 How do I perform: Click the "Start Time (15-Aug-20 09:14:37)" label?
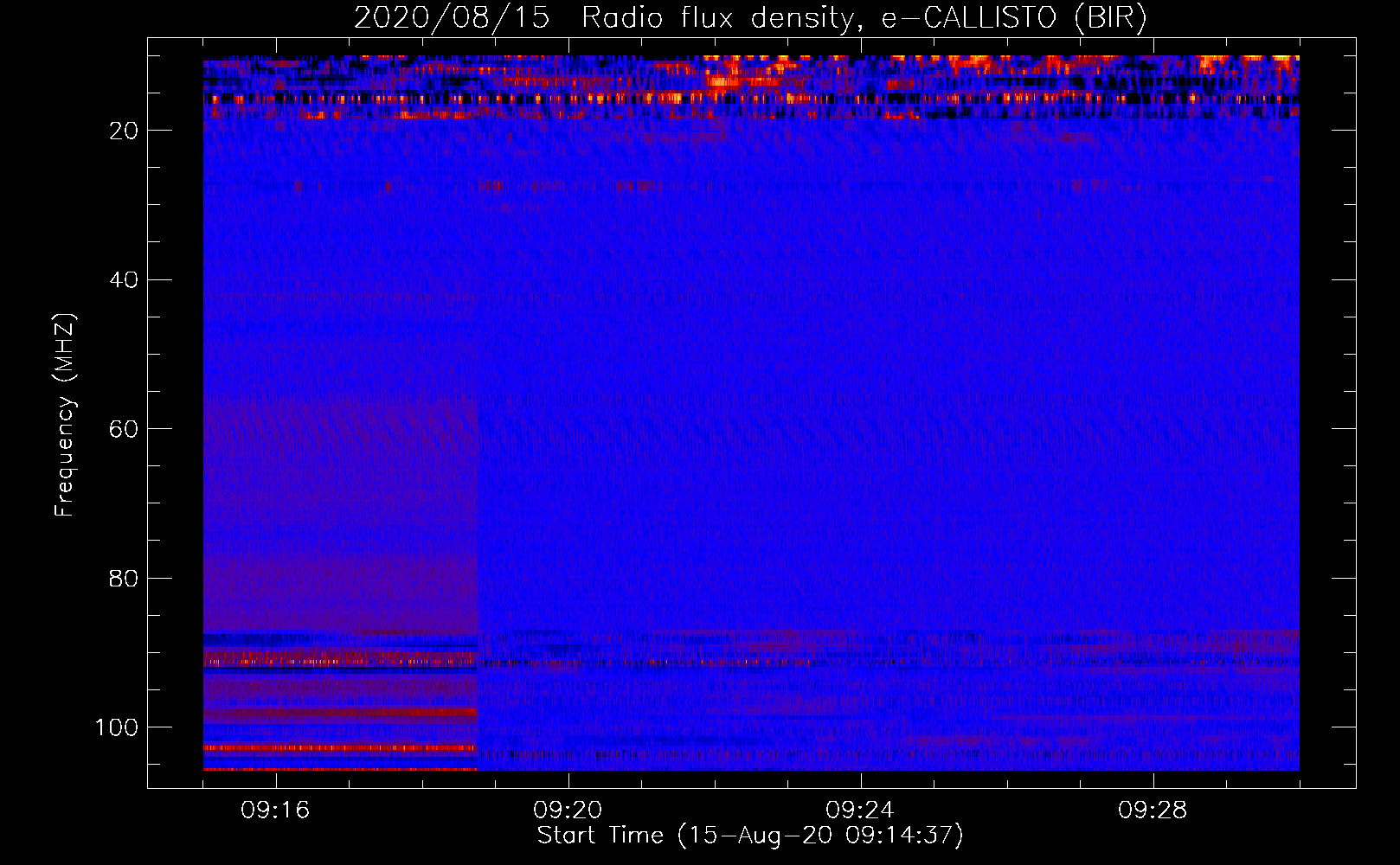[750, 836]
